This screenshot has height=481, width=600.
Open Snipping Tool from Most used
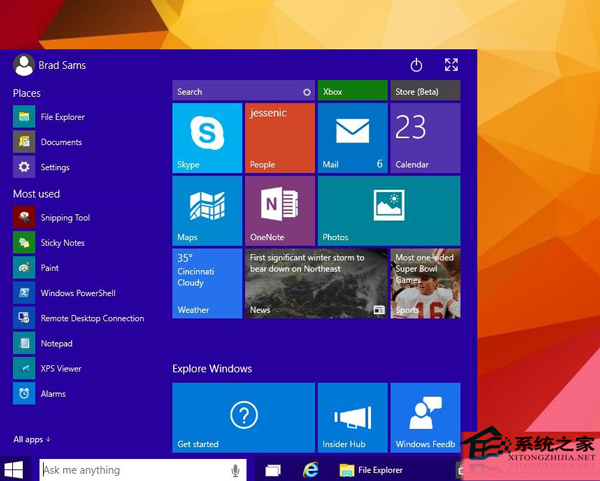[65, 217]
